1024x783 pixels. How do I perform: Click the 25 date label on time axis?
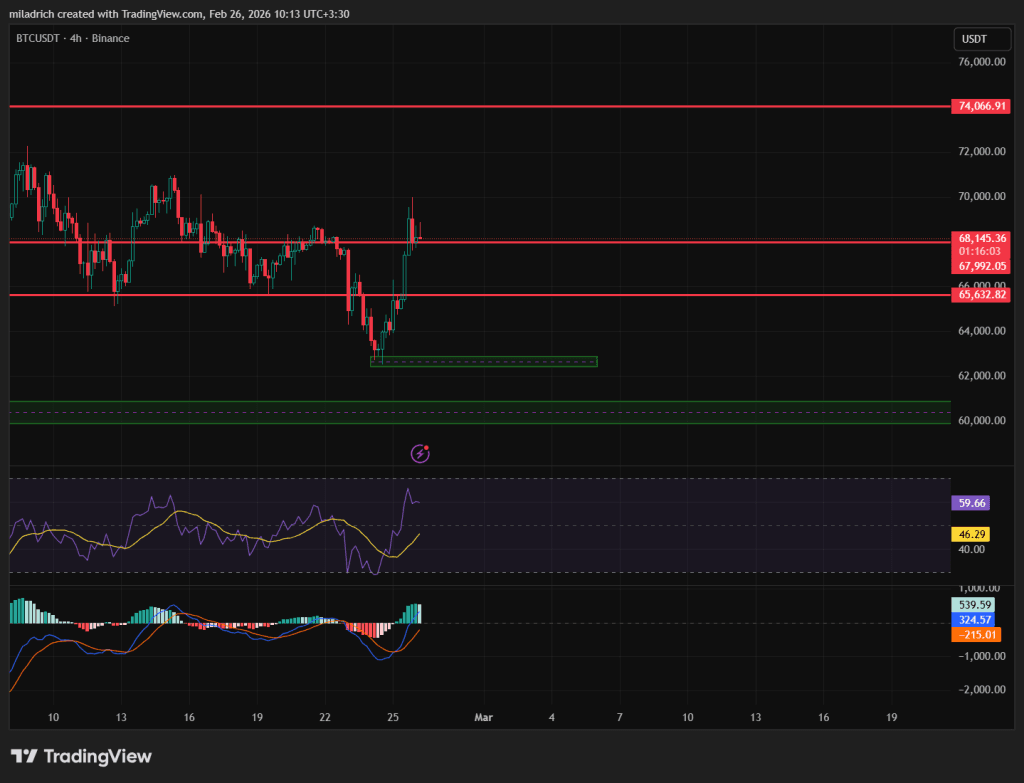tap(393, 717)
